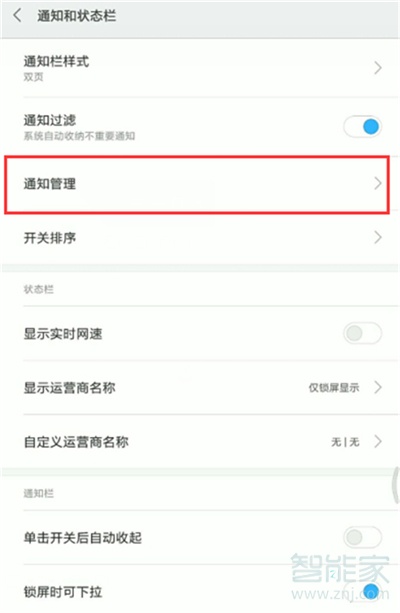Image resolution: width=400 pixels, height=613 pixels.
Task: Tap the 双页 subtitle text
Action: click(33, 77)
